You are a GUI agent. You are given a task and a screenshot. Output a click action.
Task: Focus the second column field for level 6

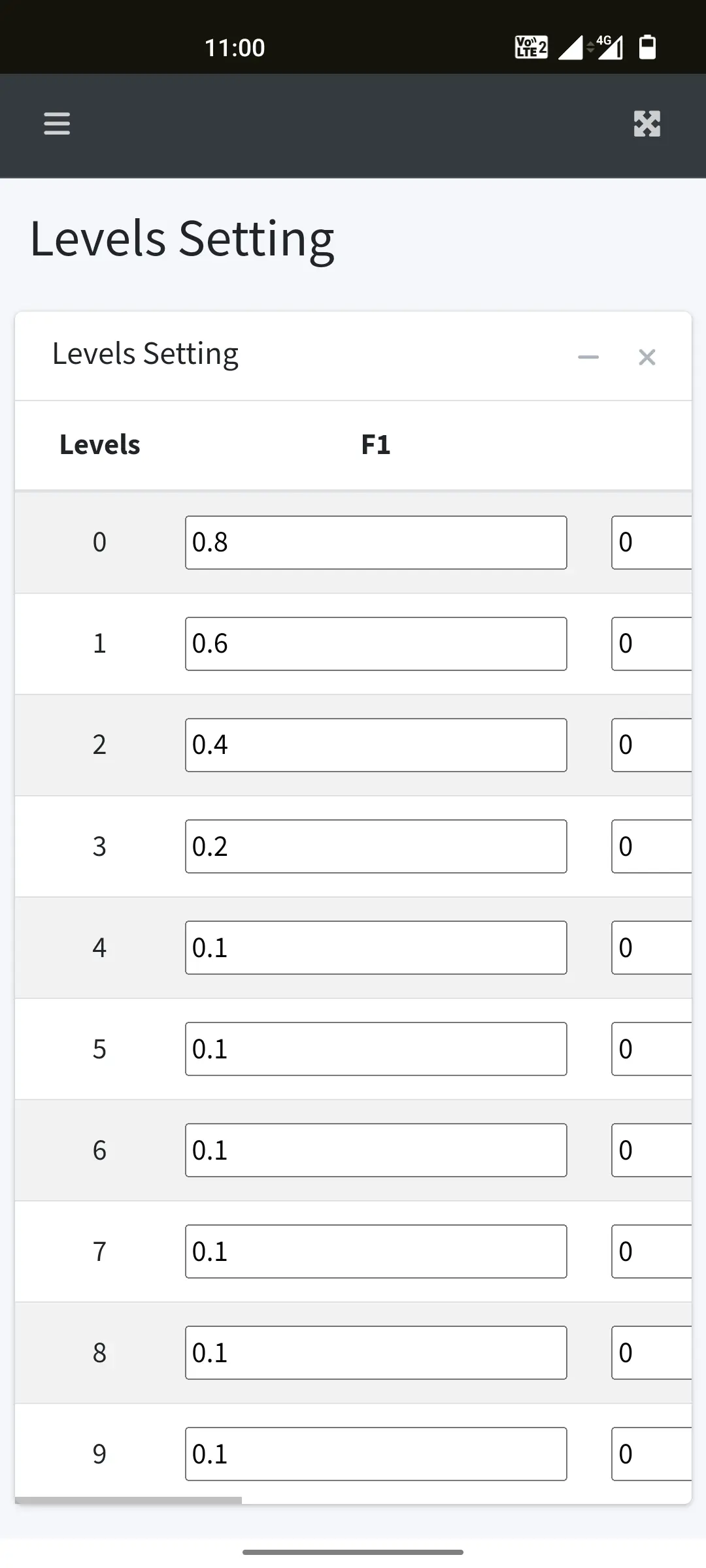pyautogui.click(x=651, y=1150)
